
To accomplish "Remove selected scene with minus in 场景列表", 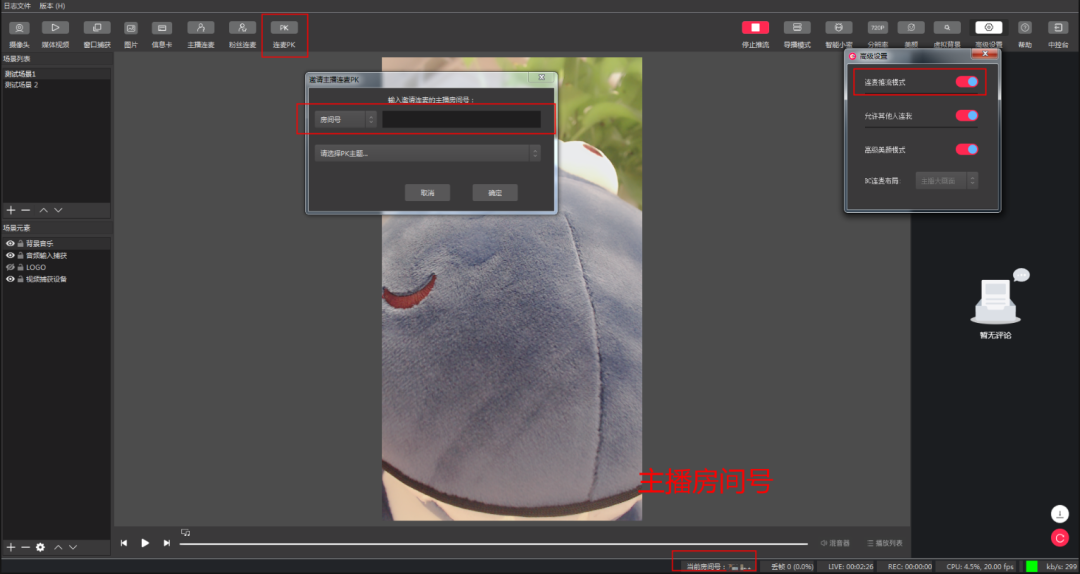I will point(25,210).
